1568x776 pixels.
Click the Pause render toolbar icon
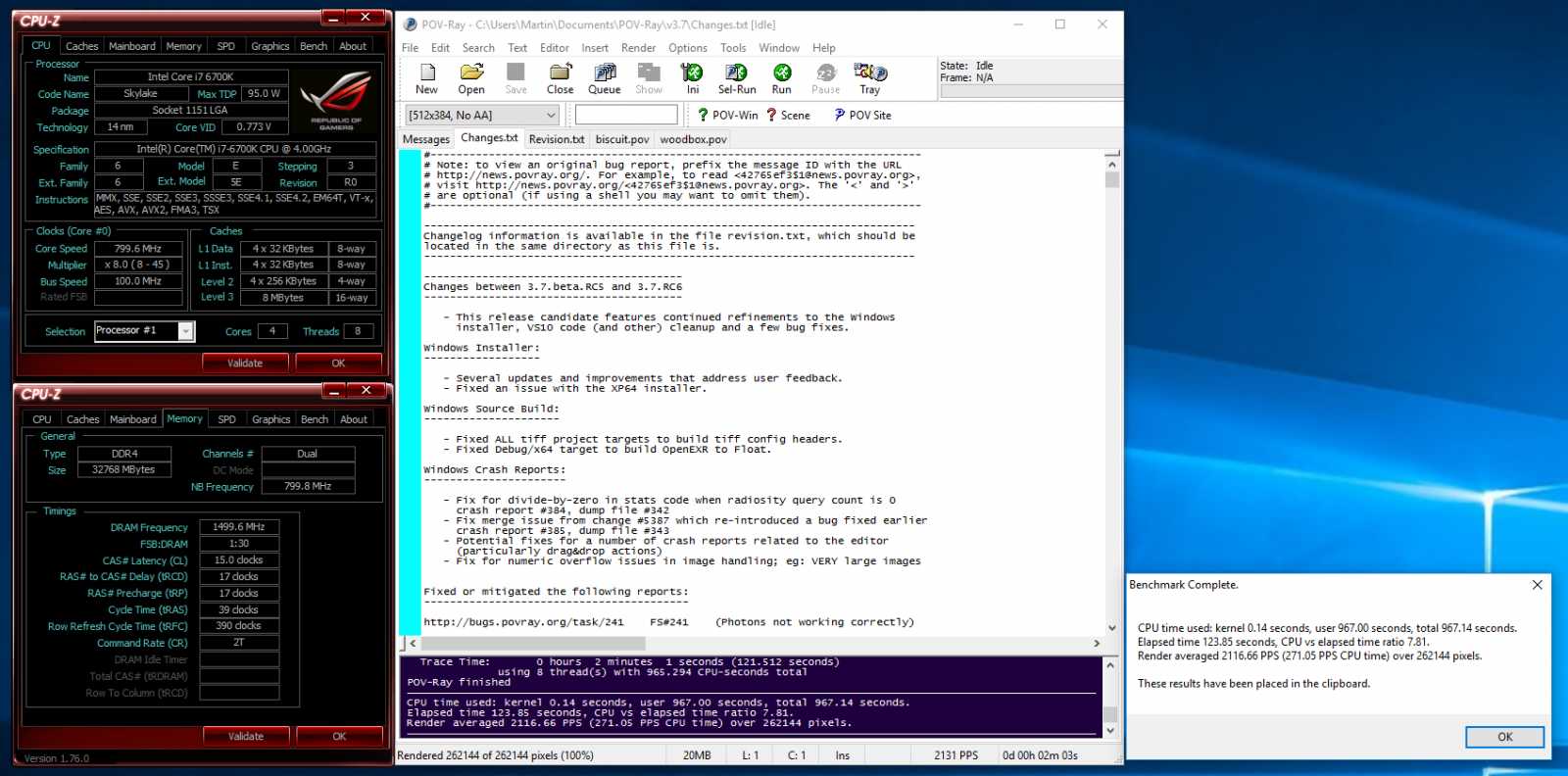point(826,79)
